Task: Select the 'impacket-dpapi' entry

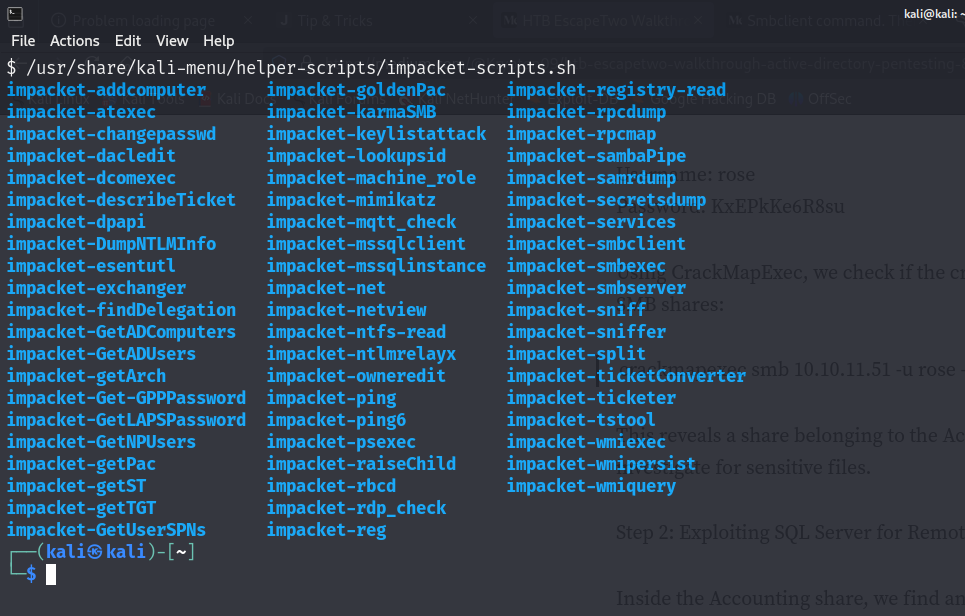Action: point(76,222)
